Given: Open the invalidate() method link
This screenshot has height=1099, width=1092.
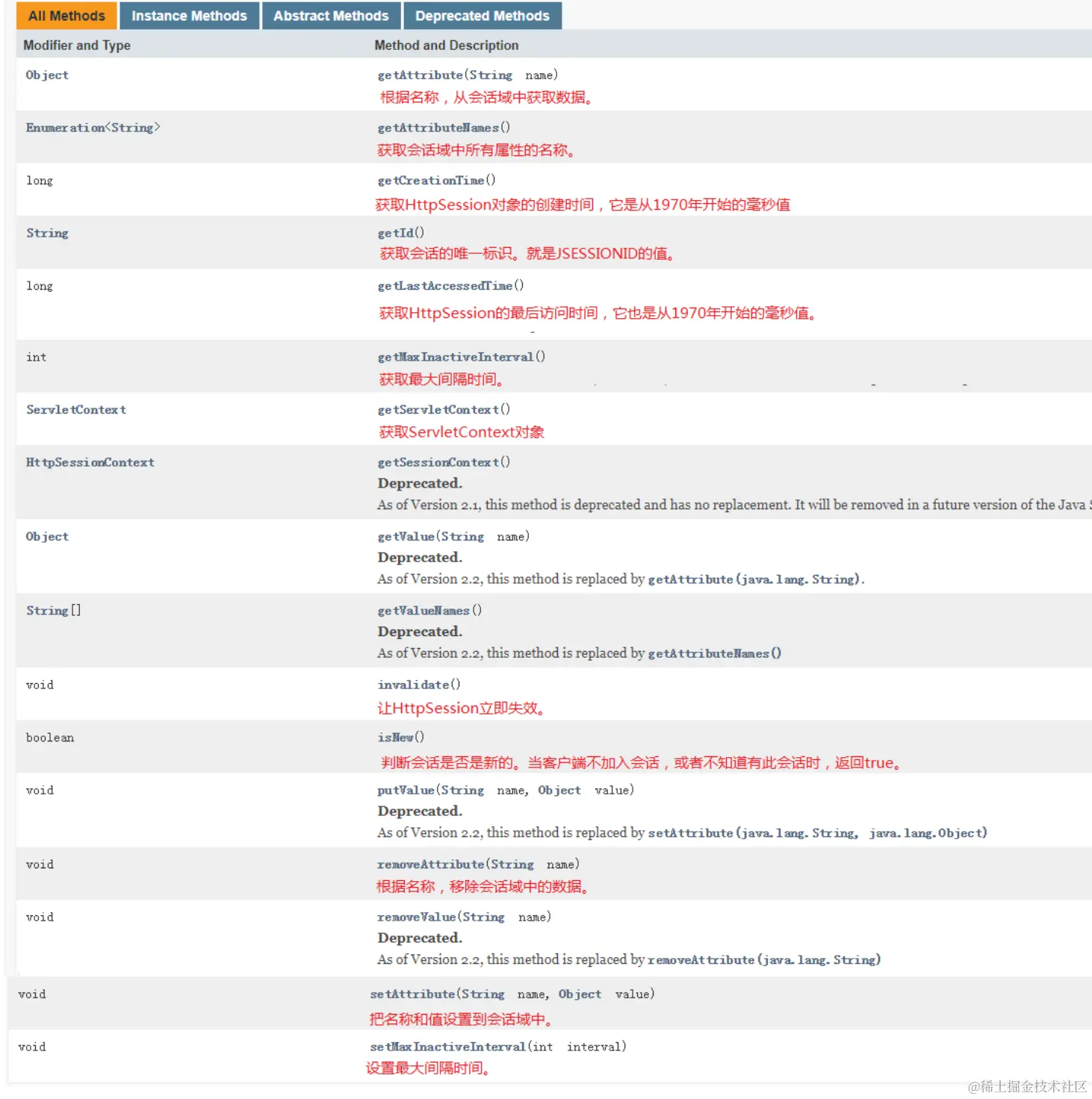Looking at the screenshot, I should pos(414,684).
